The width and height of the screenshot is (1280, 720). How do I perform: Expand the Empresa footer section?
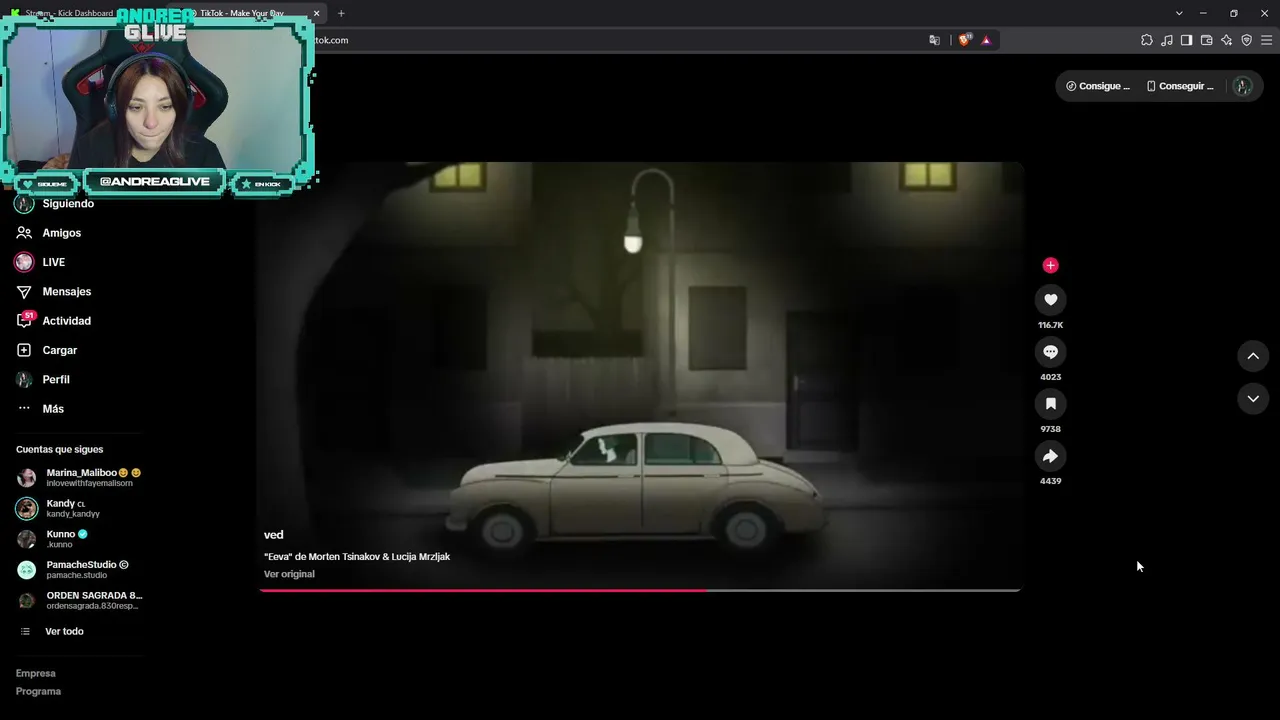pyautogui.click(x=36, y=674)
